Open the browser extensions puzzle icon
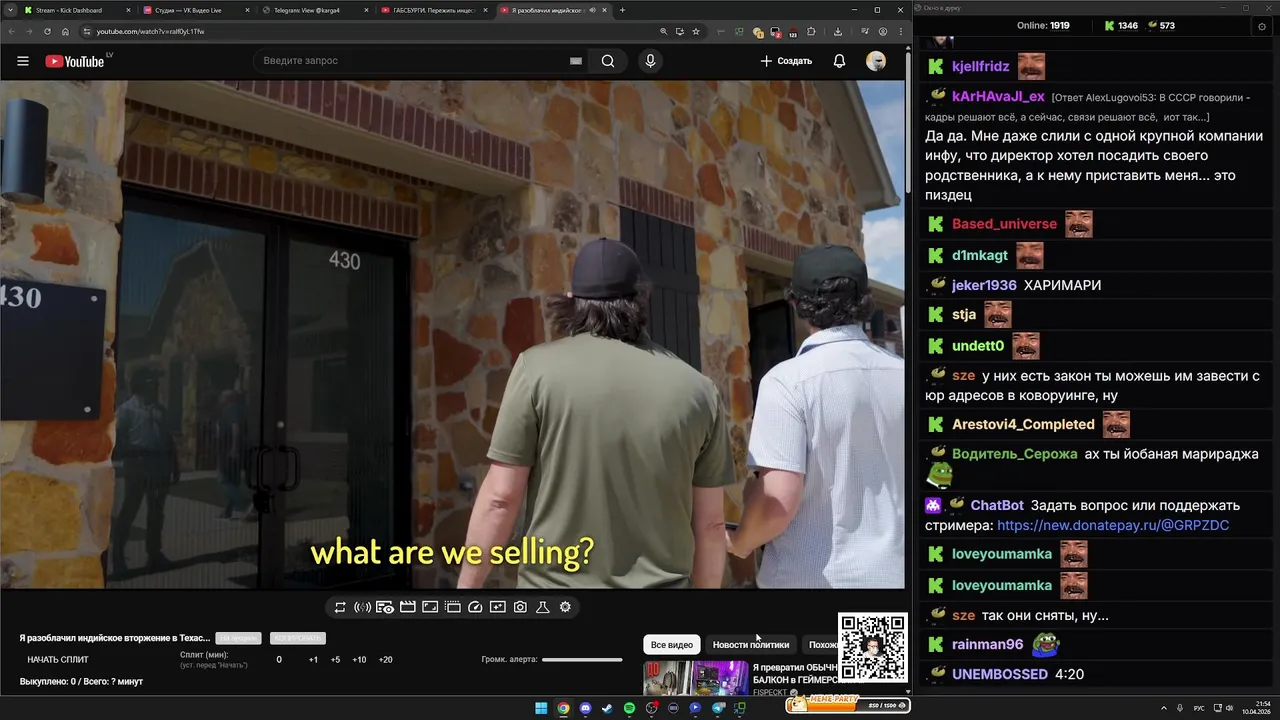1280x720 pixels. tap(811, 31)
